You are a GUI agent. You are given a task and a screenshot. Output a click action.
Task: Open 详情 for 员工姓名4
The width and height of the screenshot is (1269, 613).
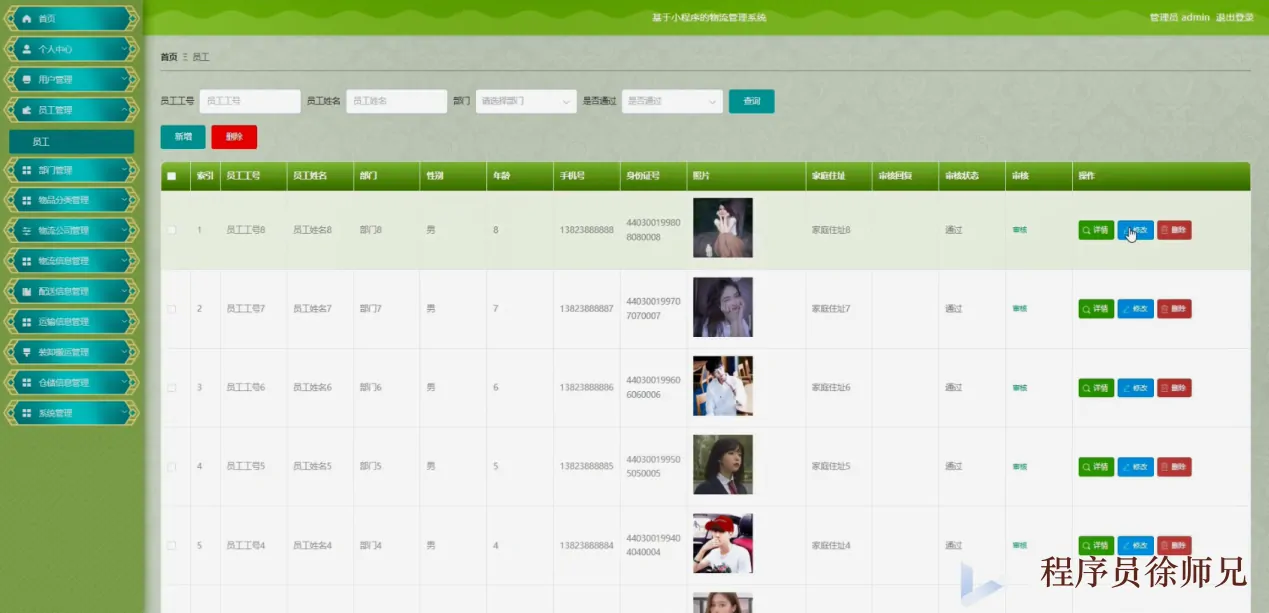[x=1096, y=546]
